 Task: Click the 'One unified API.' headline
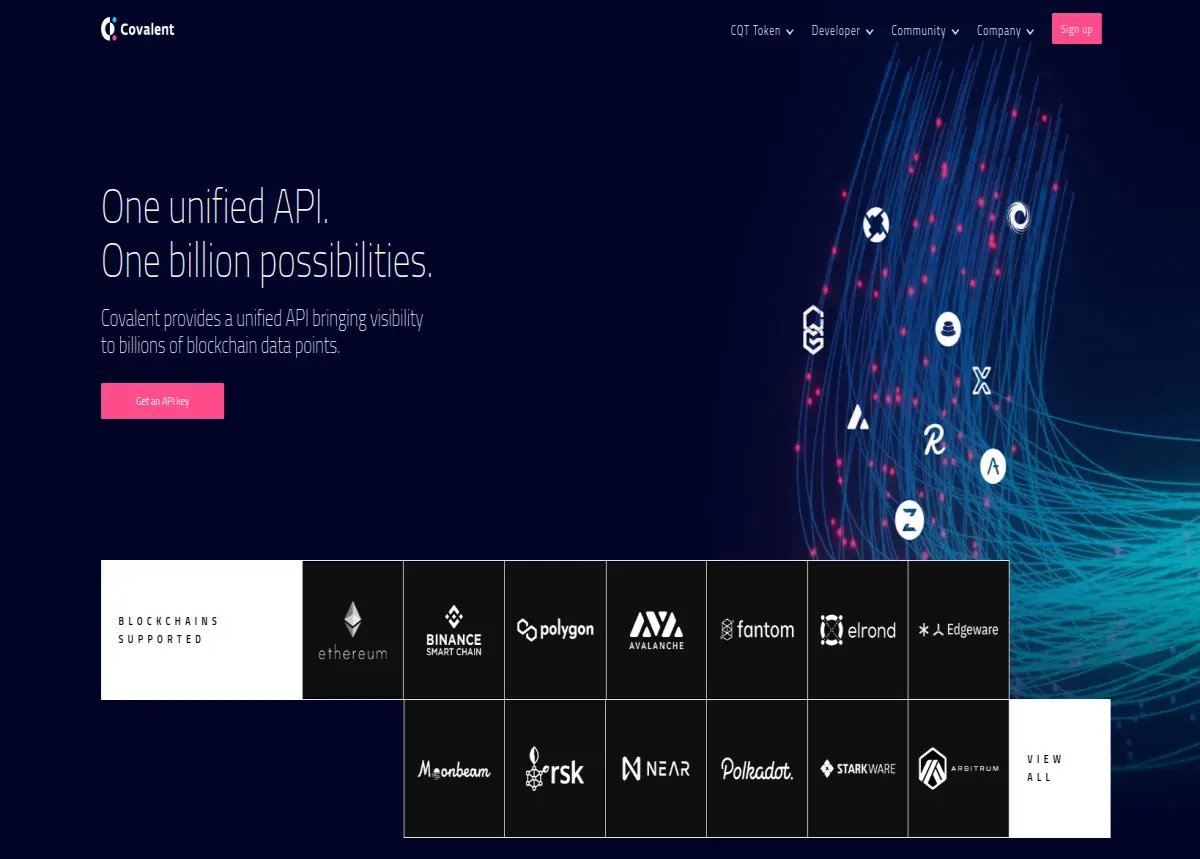pos(215,207)
